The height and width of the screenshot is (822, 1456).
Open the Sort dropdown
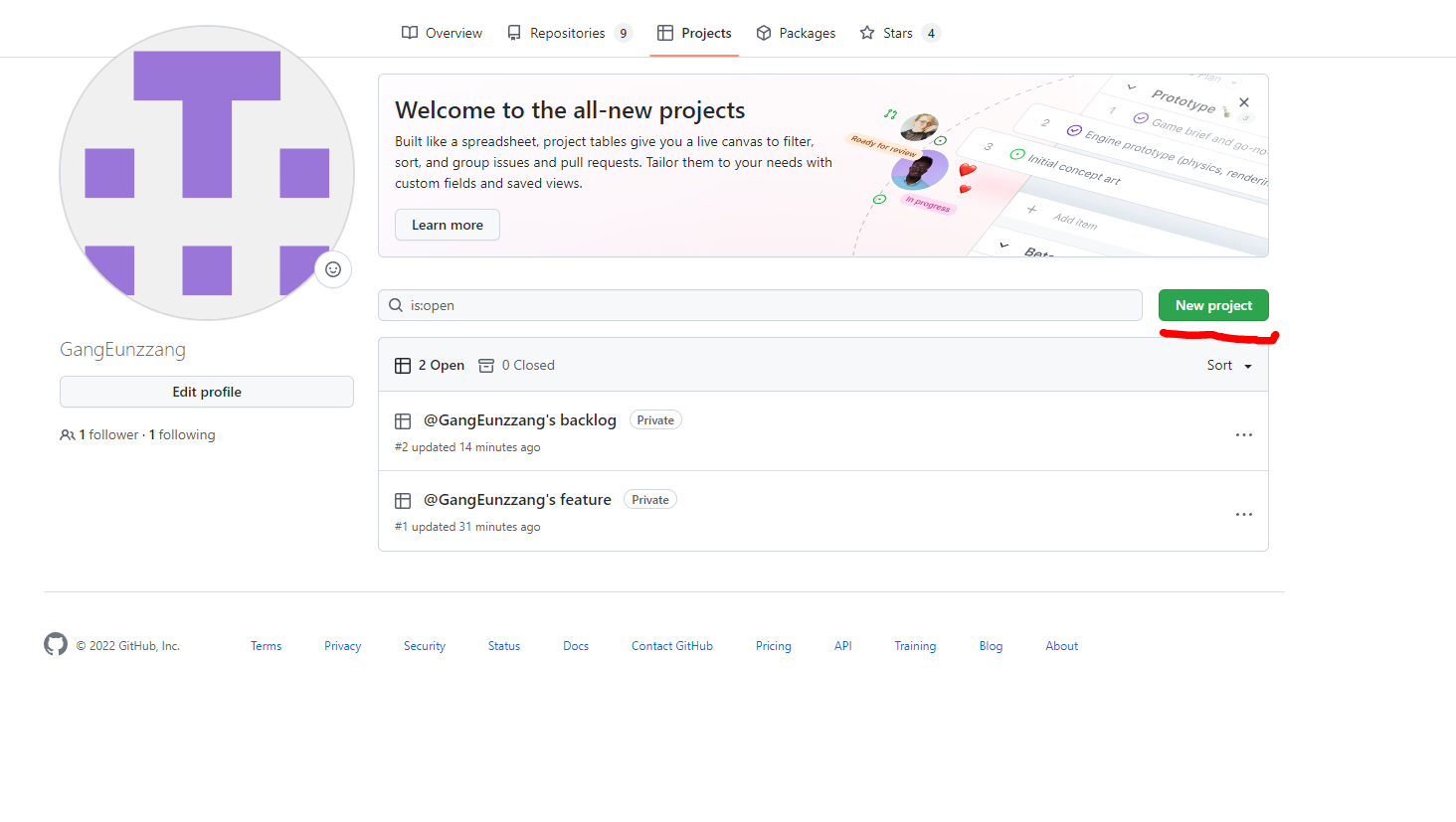point(1229,365)
